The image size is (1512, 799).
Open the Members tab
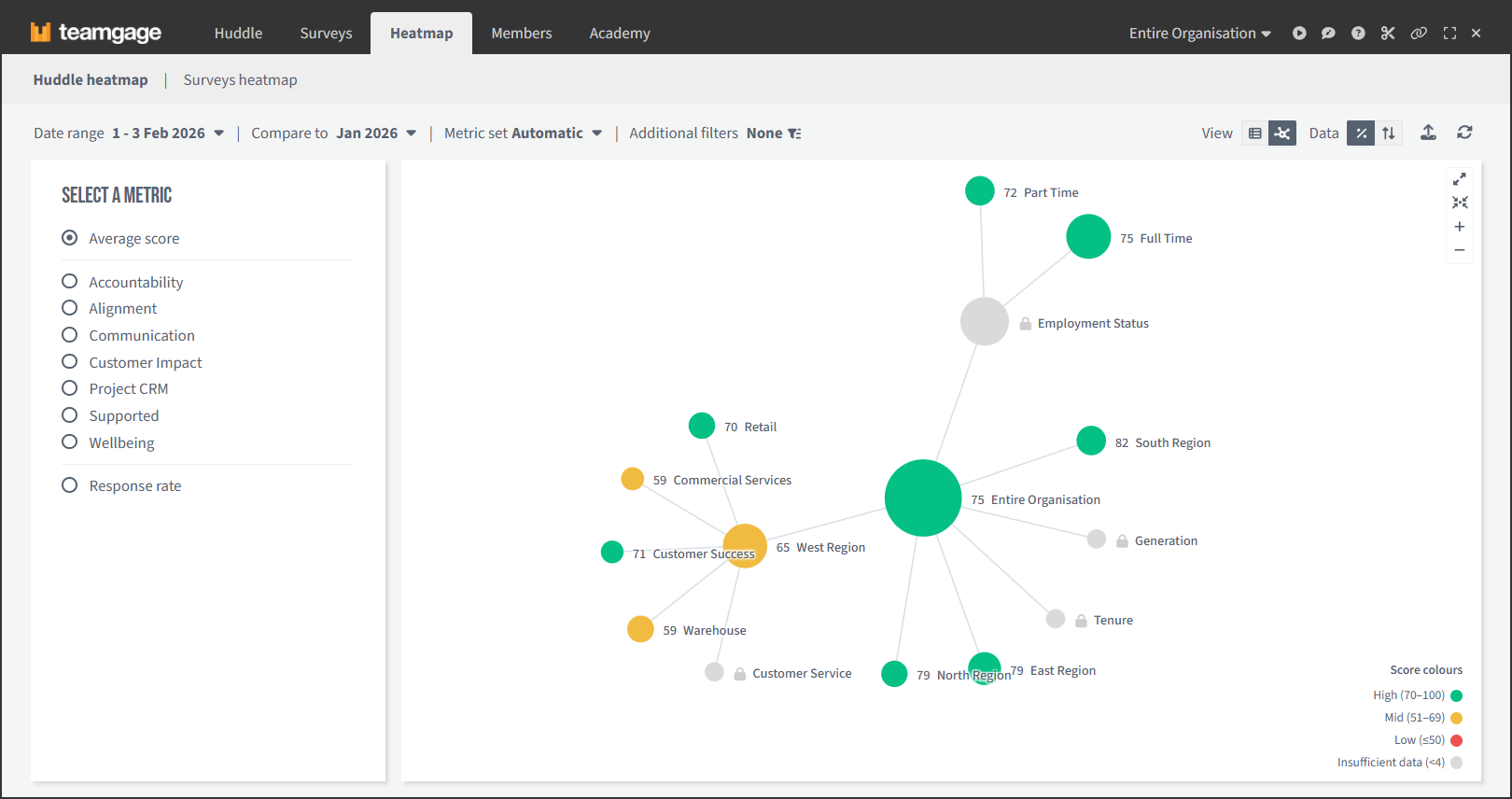[x=521, y=34]
